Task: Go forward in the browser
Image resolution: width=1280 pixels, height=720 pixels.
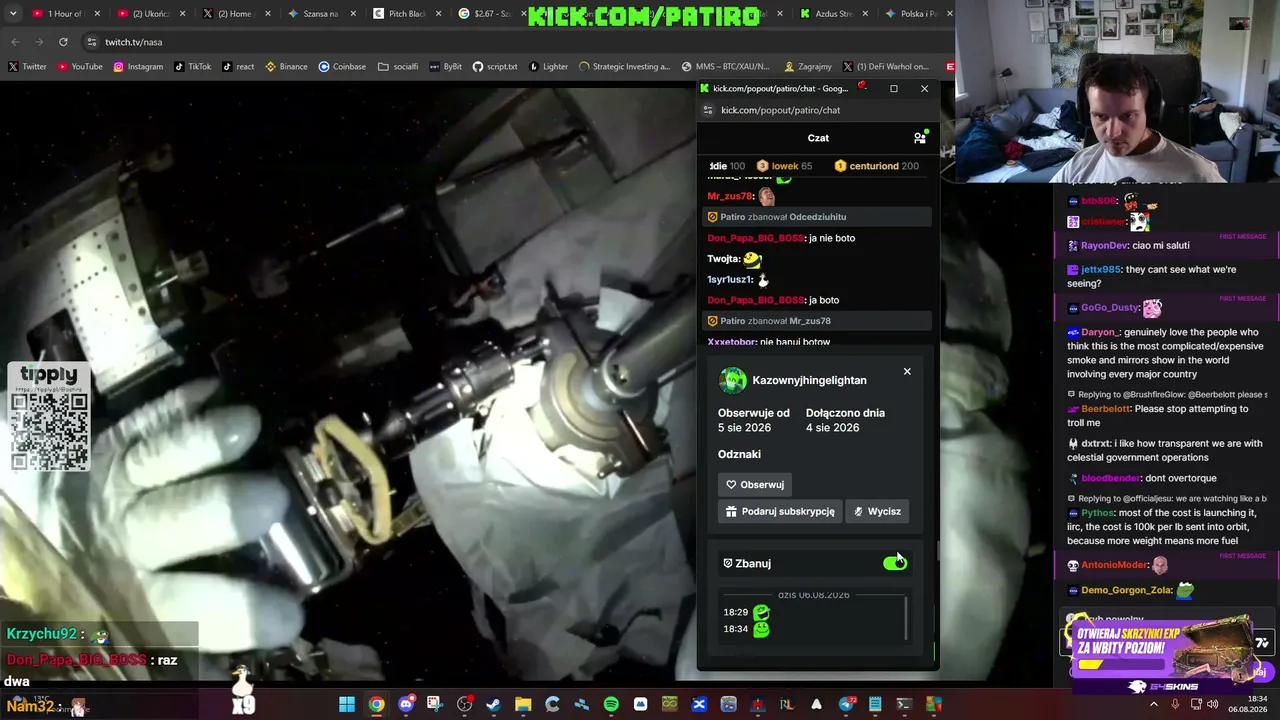Action: click(39, 42)
